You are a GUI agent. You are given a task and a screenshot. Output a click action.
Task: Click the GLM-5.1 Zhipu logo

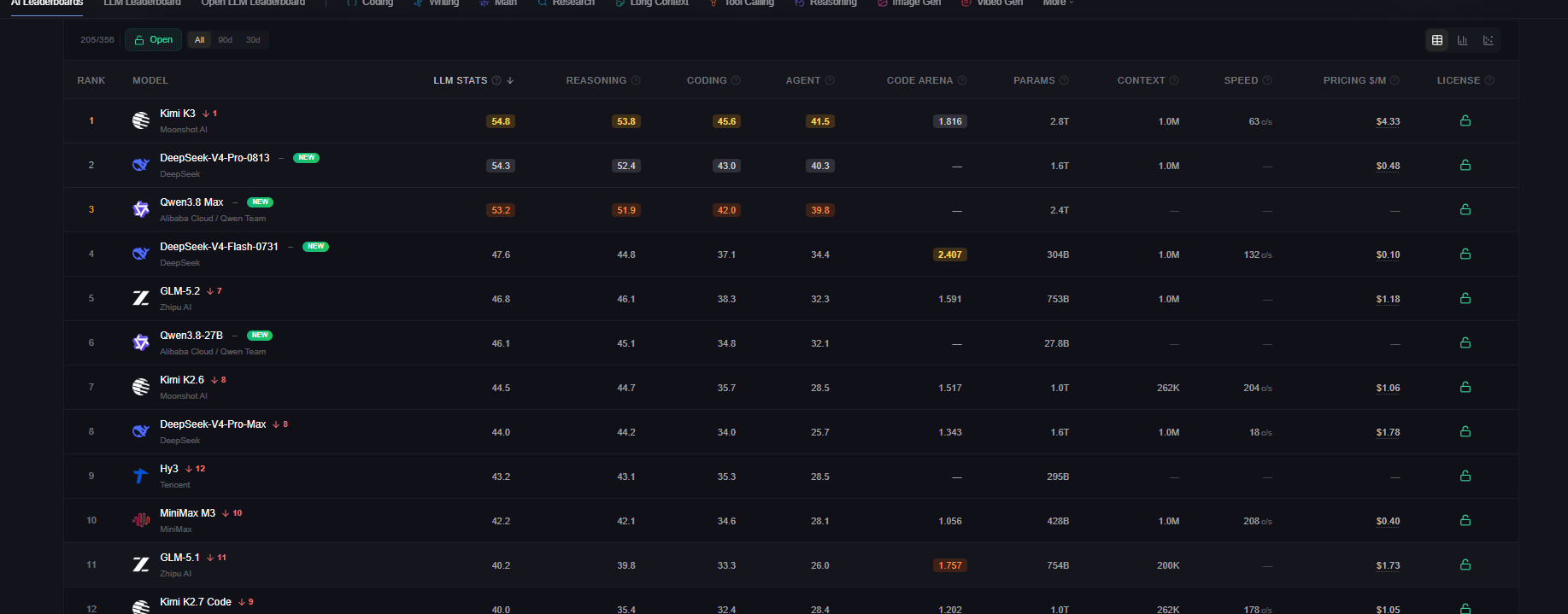pos(141,564)
